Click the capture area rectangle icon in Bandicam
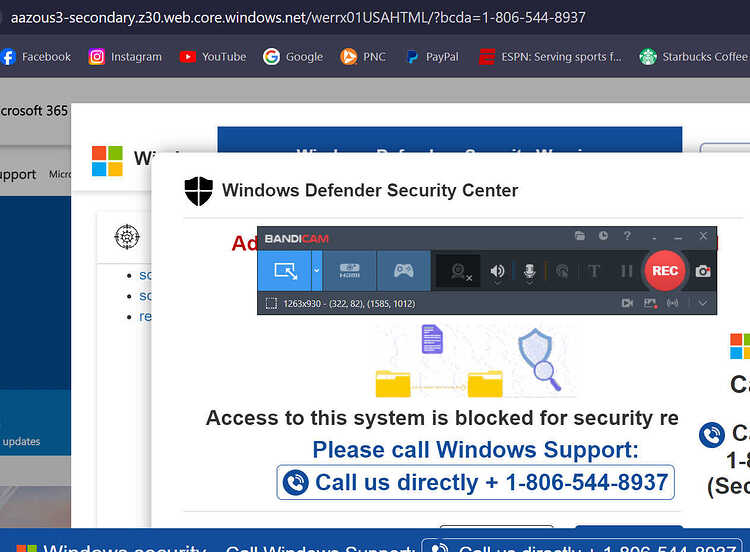Image resolution: width=750 pixels, height=552 pixels. point(271,304)
